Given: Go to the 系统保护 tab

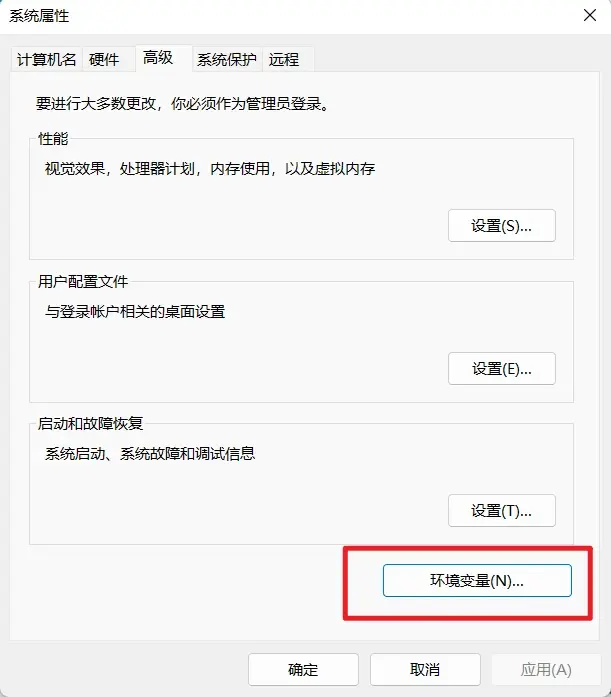Looking at the screenshot, I should click(x=227, y=59).
